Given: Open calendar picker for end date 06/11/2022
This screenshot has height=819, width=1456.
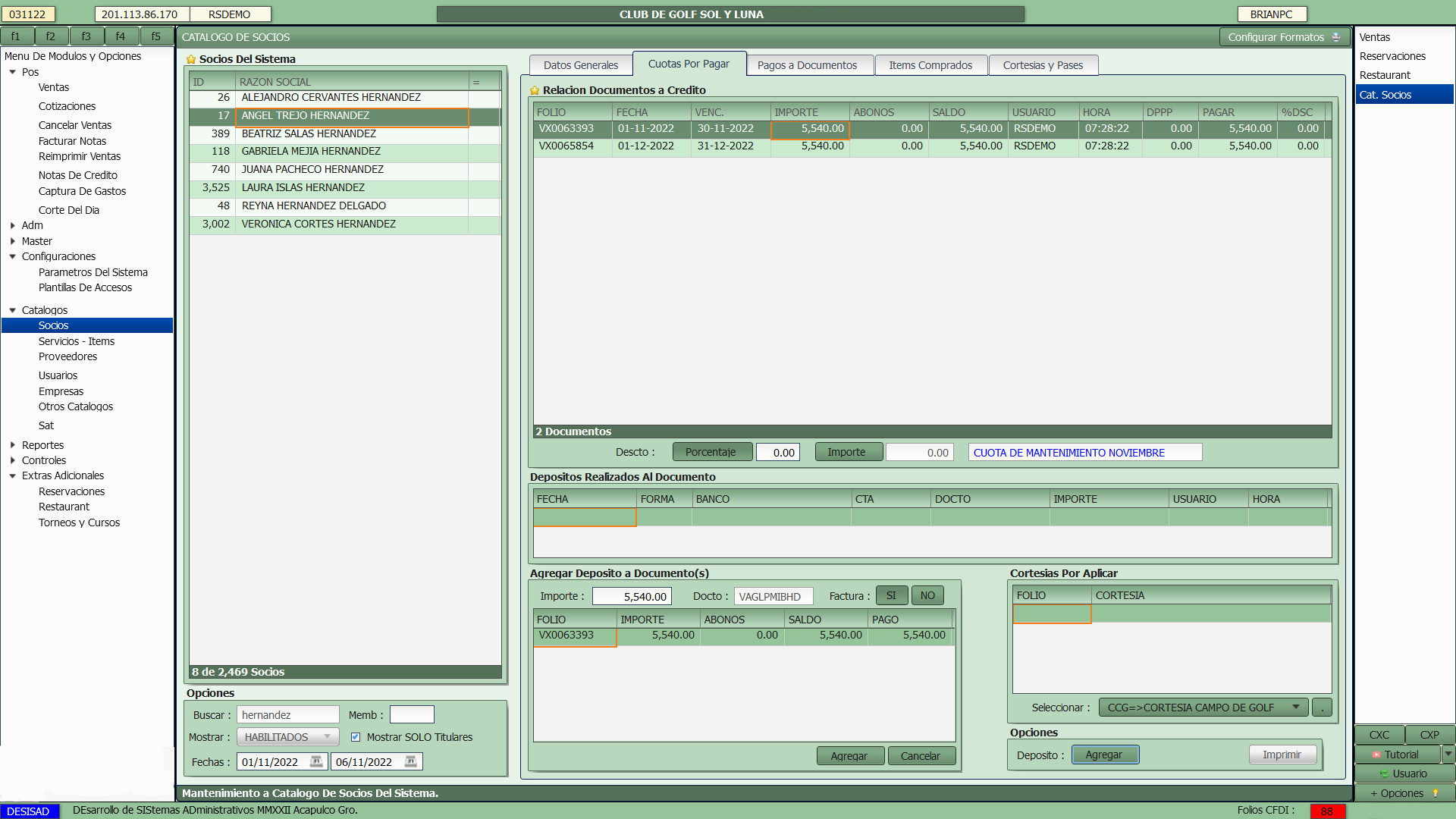Looking at the screenshot, I should click(x=410, y=761).
